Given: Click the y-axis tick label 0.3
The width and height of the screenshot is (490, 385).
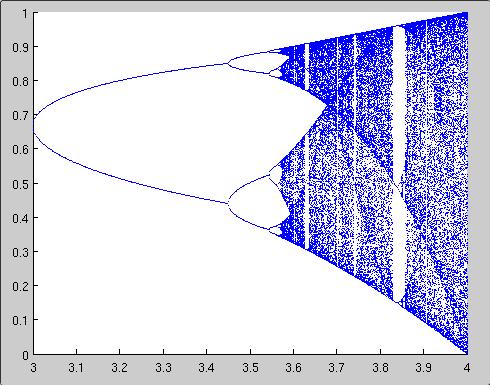Looking at the screenshot, I should (x=21, y=252).
